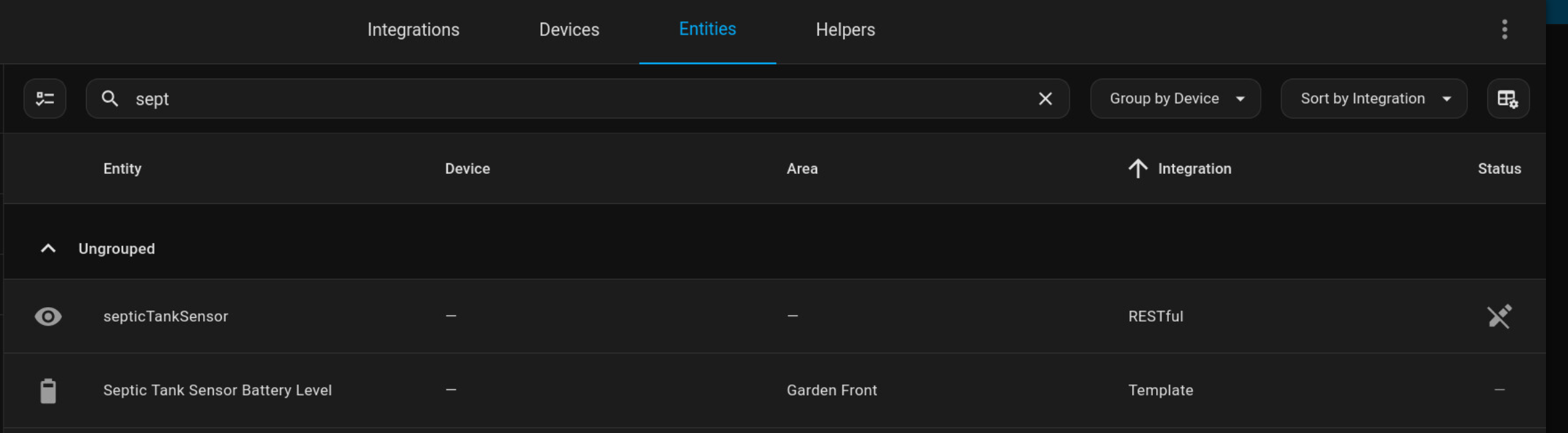This screenshot has height=433, width=1568.
Task: Click the upward sort arrow on Integration column
Action: point(1137,169)
